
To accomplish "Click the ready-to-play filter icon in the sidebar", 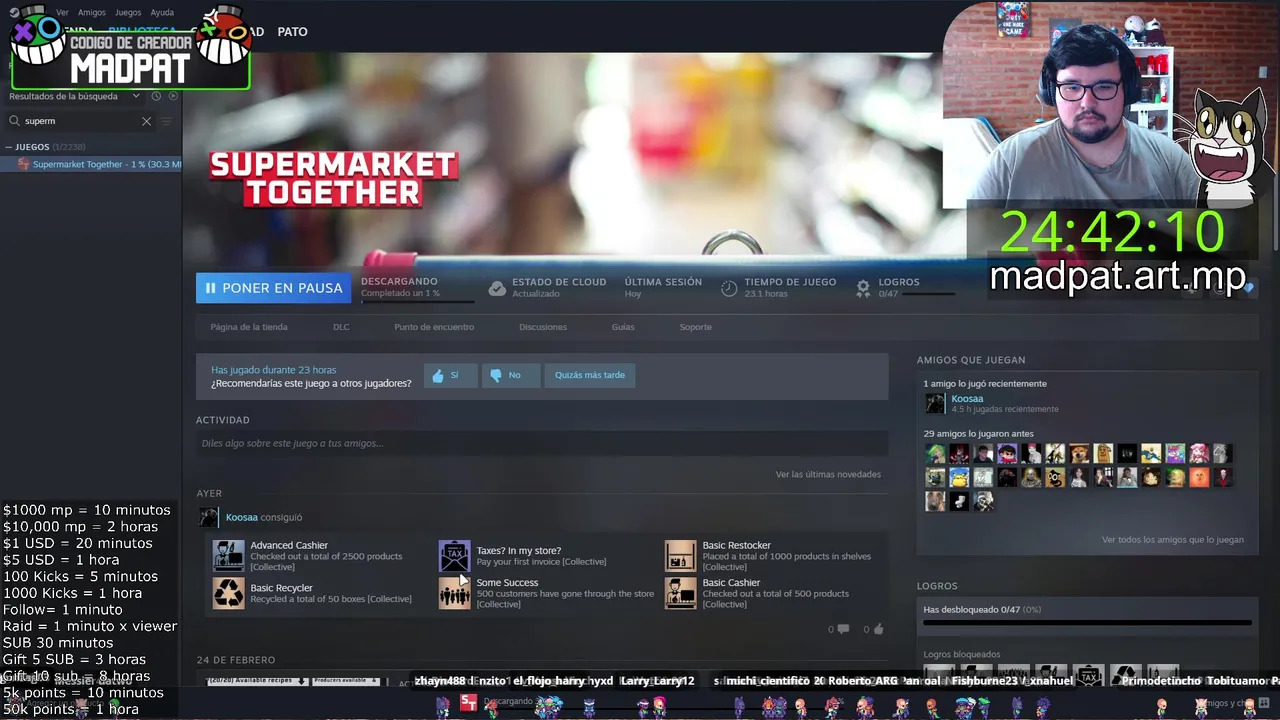I will click(173, 96).
